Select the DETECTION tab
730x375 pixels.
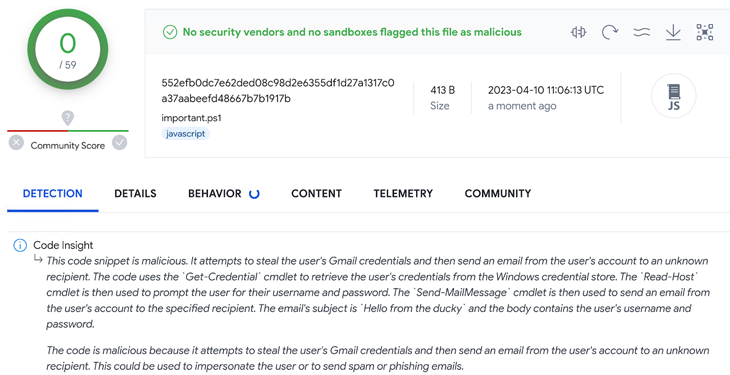pos(53,193)
